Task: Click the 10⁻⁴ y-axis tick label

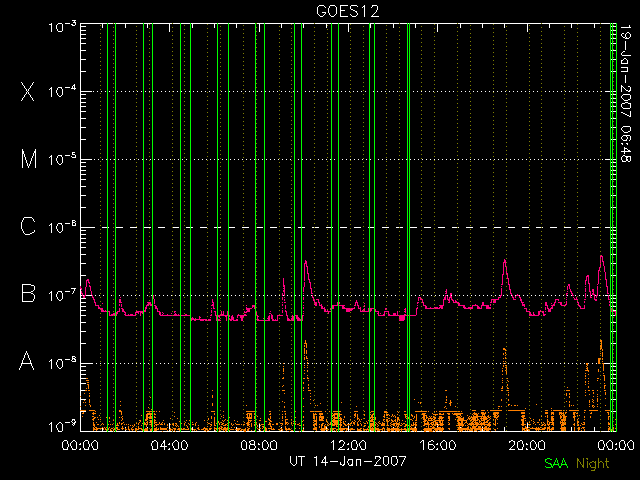Action: pos(62,91)
